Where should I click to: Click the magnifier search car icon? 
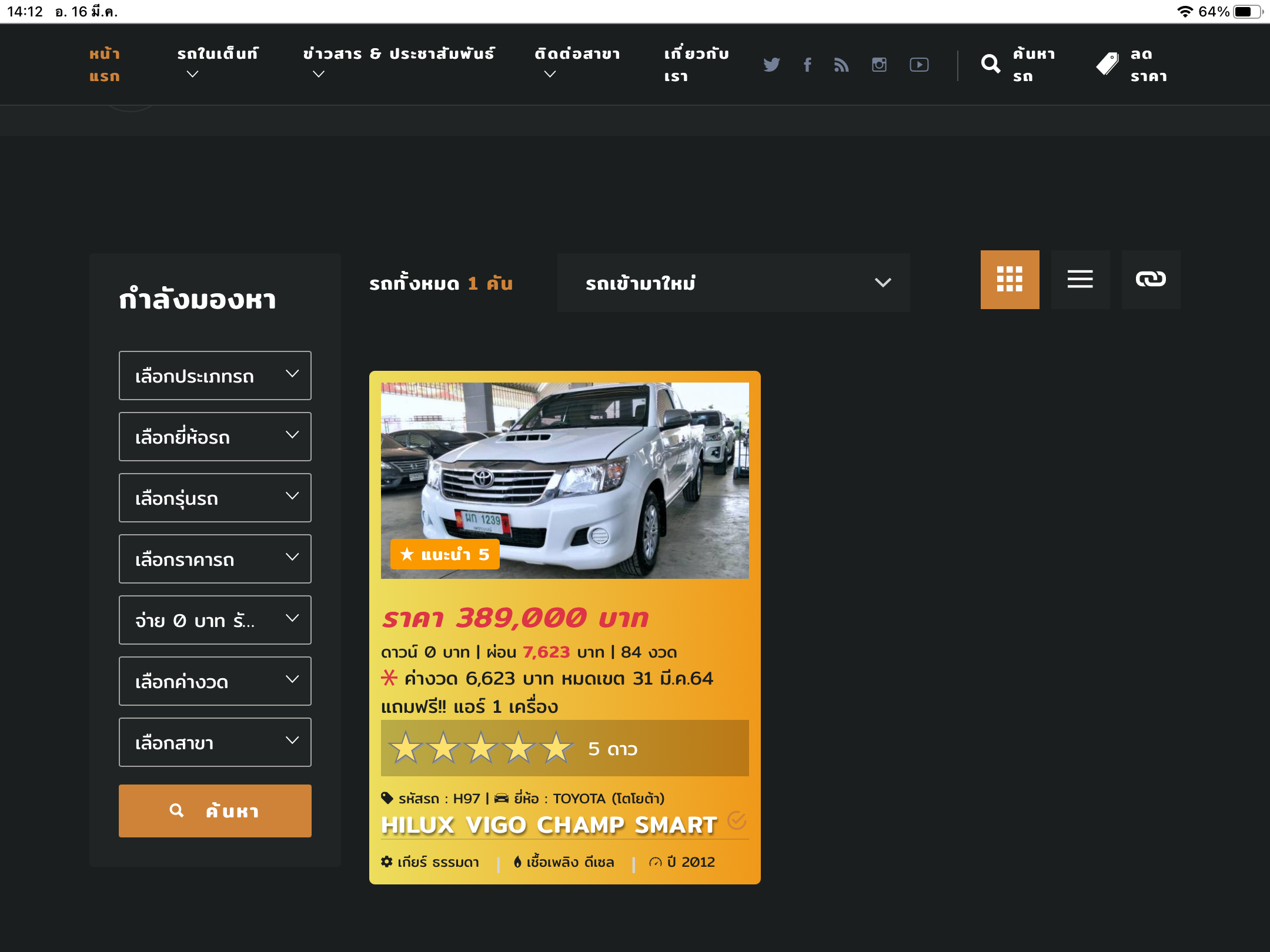click(991, 64)
